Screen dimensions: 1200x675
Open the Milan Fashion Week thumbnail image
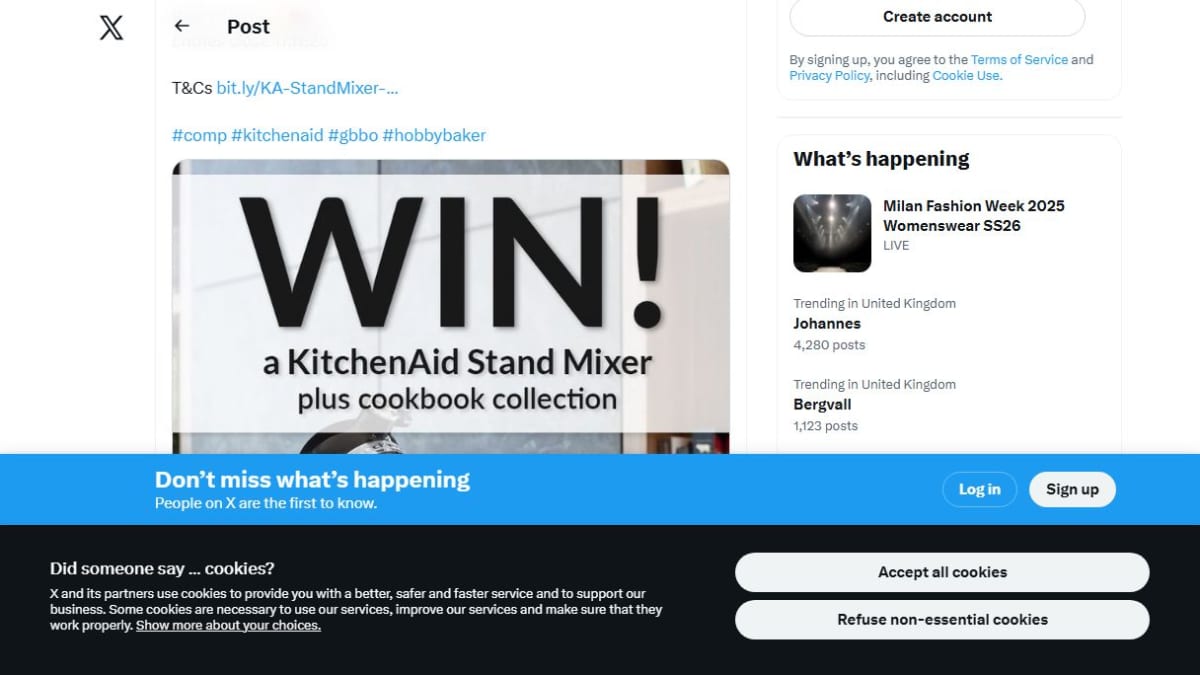pyautogui.click(x=832, y=233)
